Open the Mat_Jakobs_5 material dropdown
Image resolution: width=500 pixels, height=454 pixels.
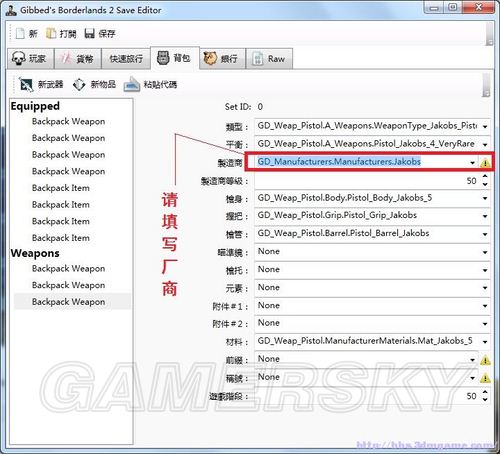point(485,342)
